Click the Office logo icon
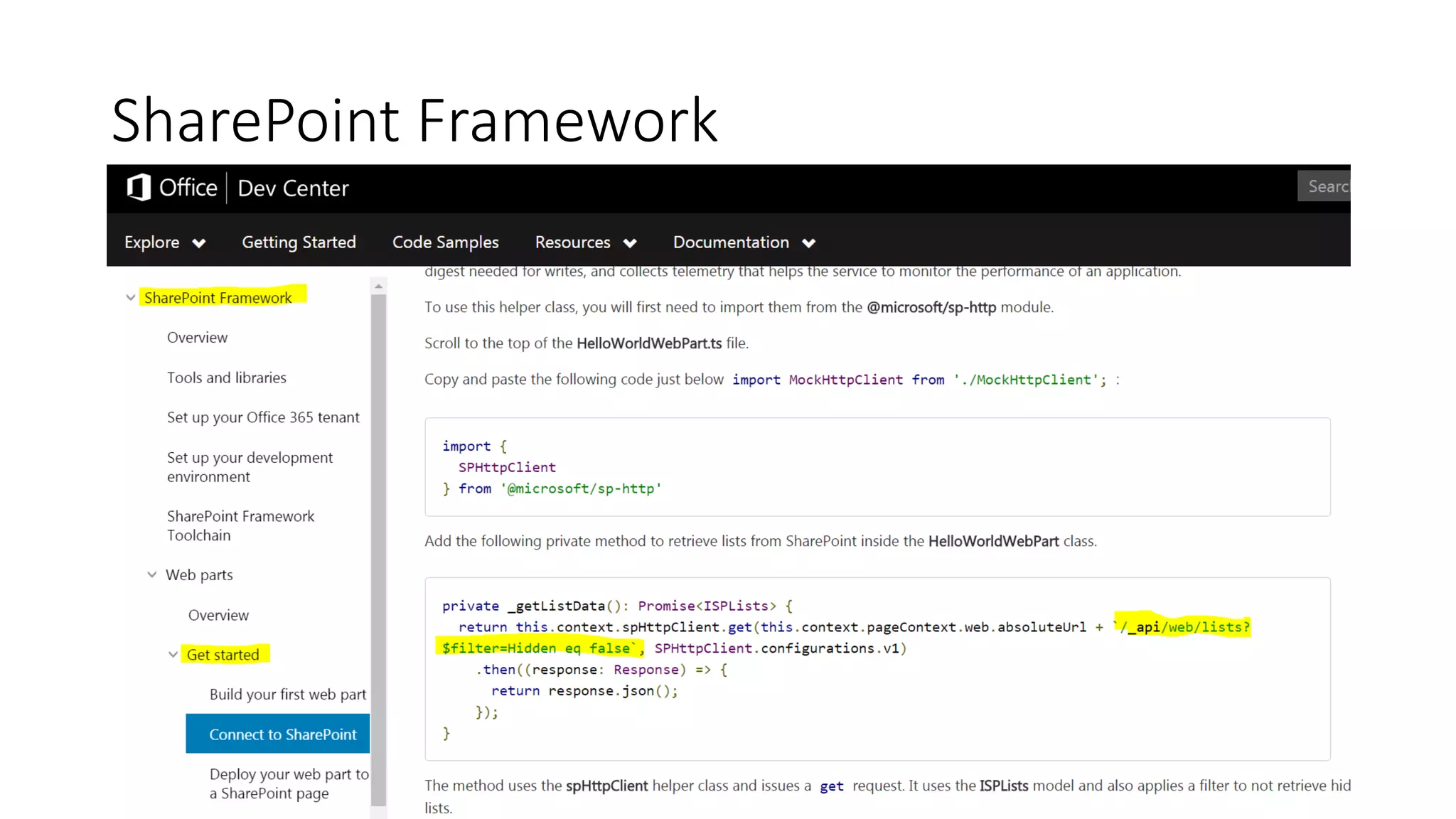Viewport: 1456px width, 819px height. pos(139,188)
